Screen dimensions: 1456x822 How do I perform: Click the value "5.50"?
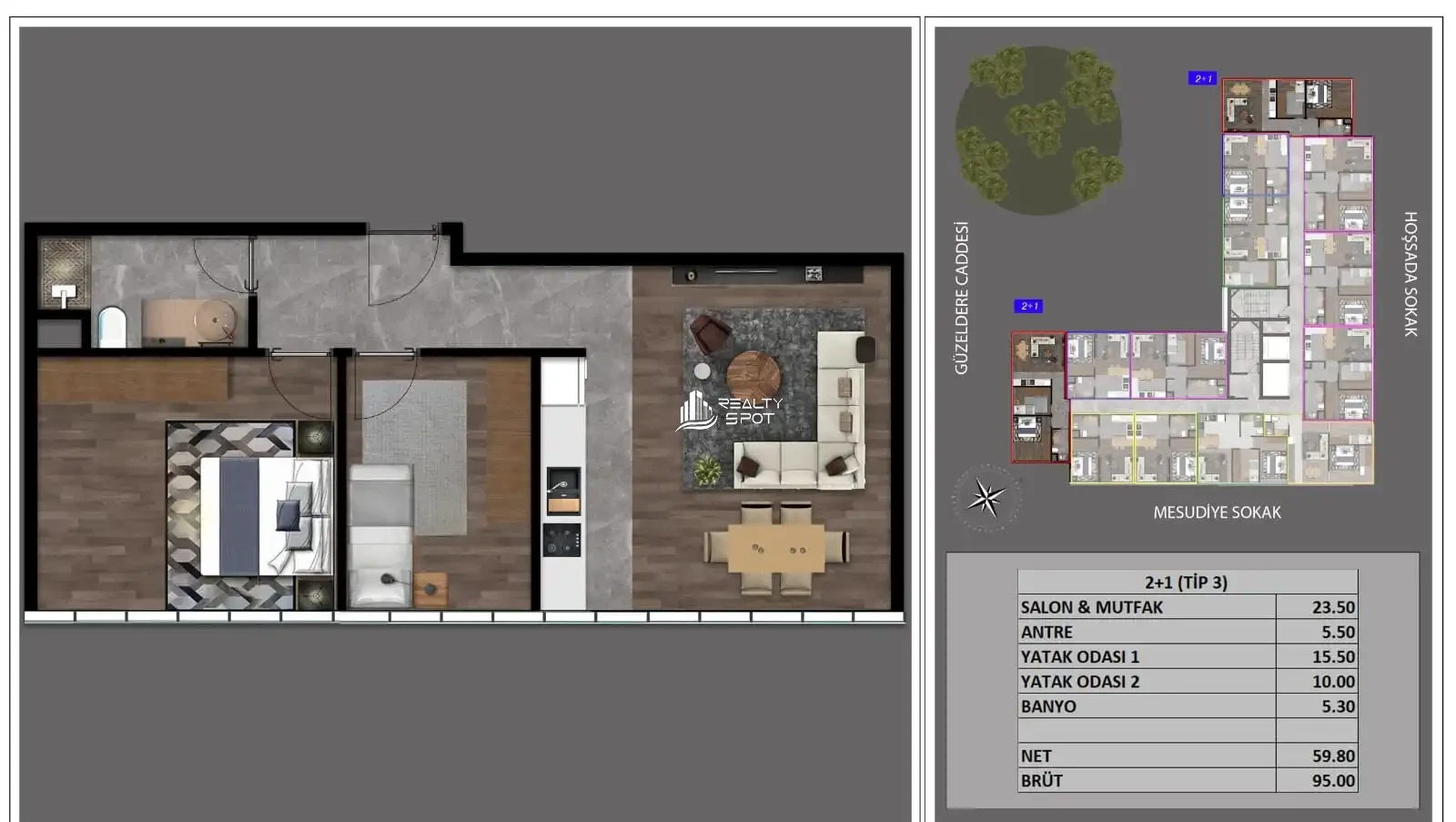(x=1338, y=632)
